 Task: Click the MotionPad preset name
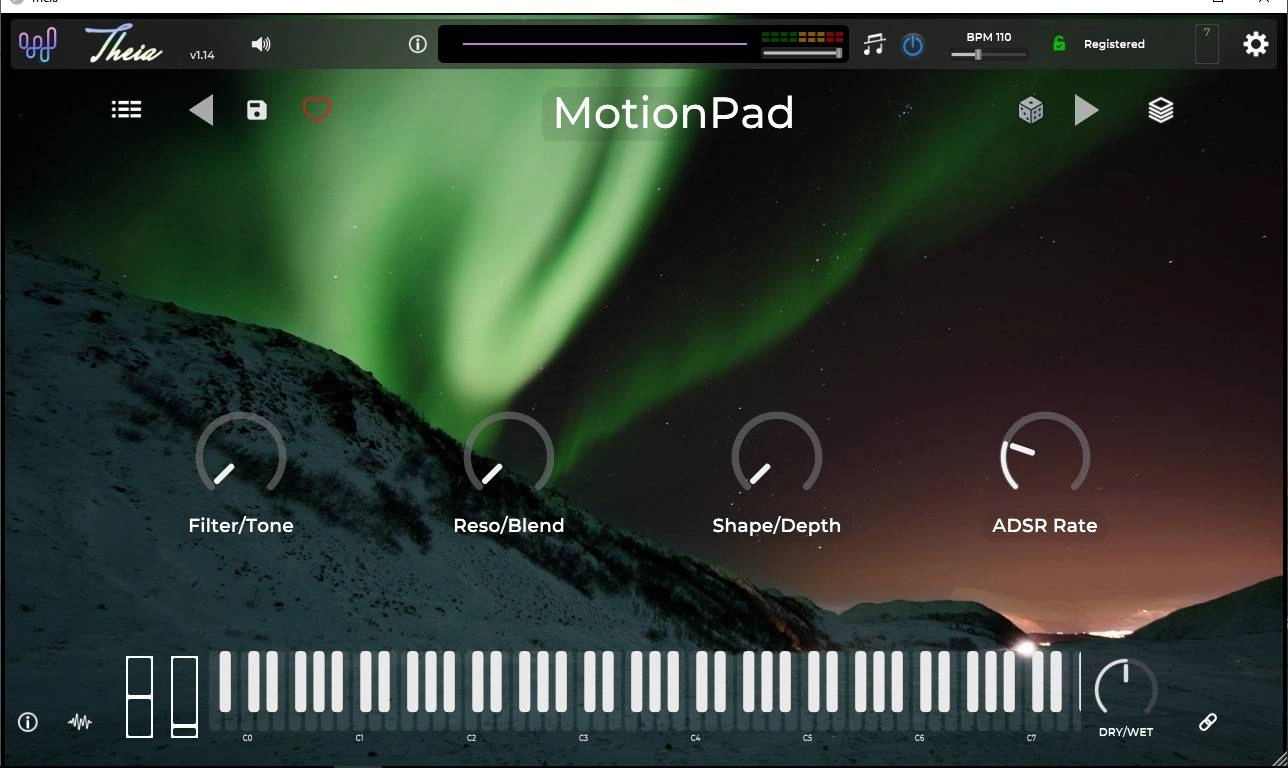(x=673, y=113)
